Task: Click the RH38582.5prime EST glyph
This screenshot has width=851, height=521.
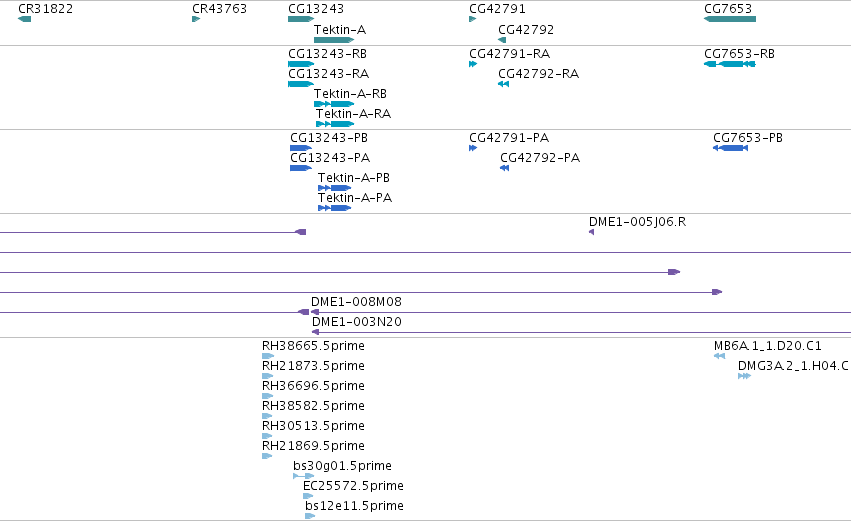Action: pos(267,417)
